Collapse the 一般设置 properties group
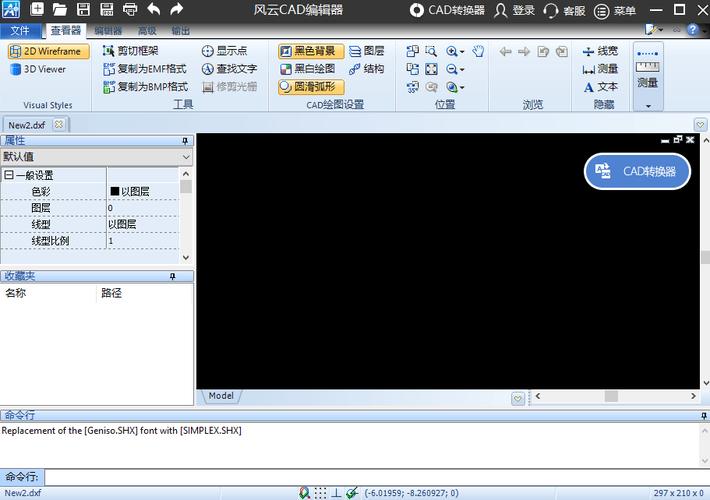The width and height of the screenshot is (710, 500). [x=9, y=175]
